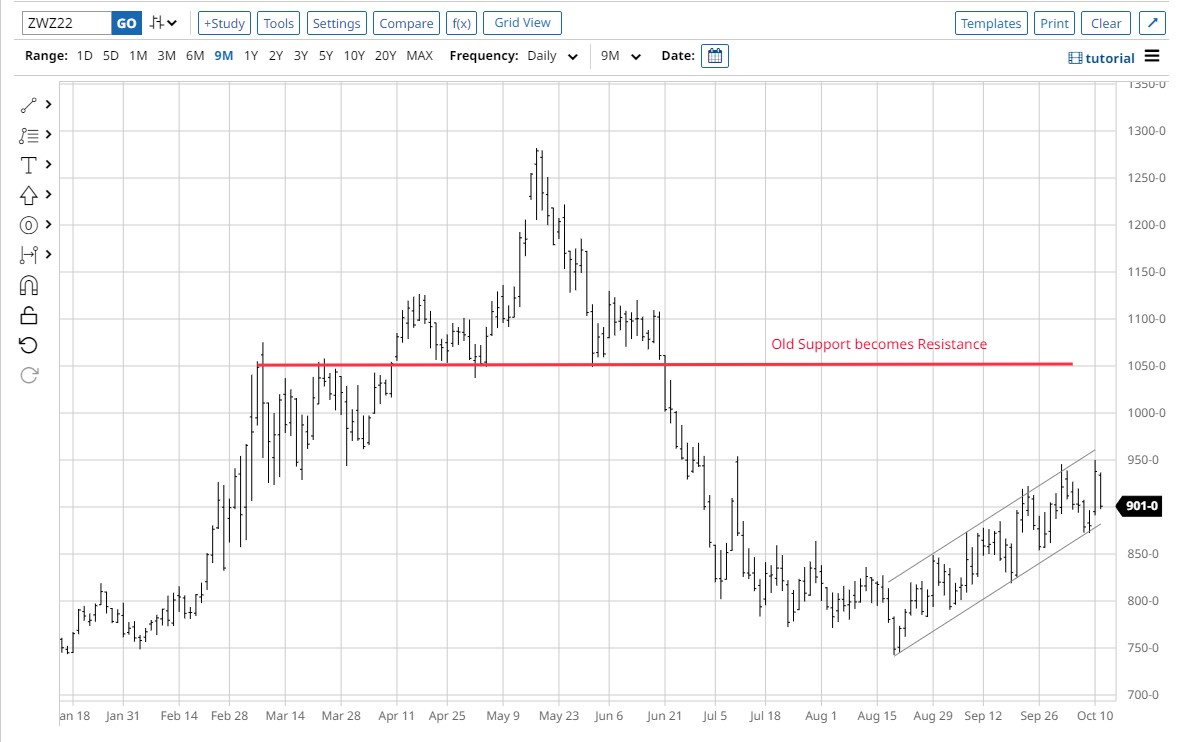
Task: Open the Compare option
Action: point(406,24)
